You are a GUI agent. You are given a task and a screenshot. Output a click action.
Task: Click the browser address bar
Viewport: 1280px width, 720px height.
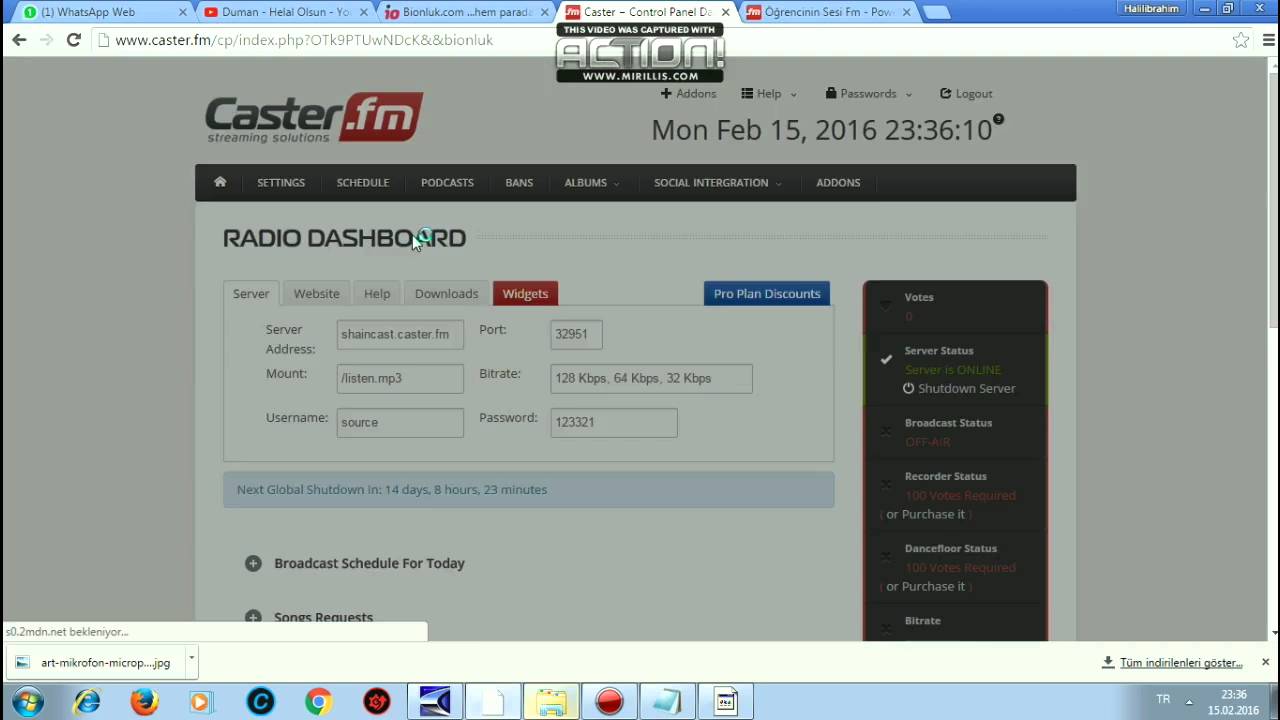[x=660, y=40]
